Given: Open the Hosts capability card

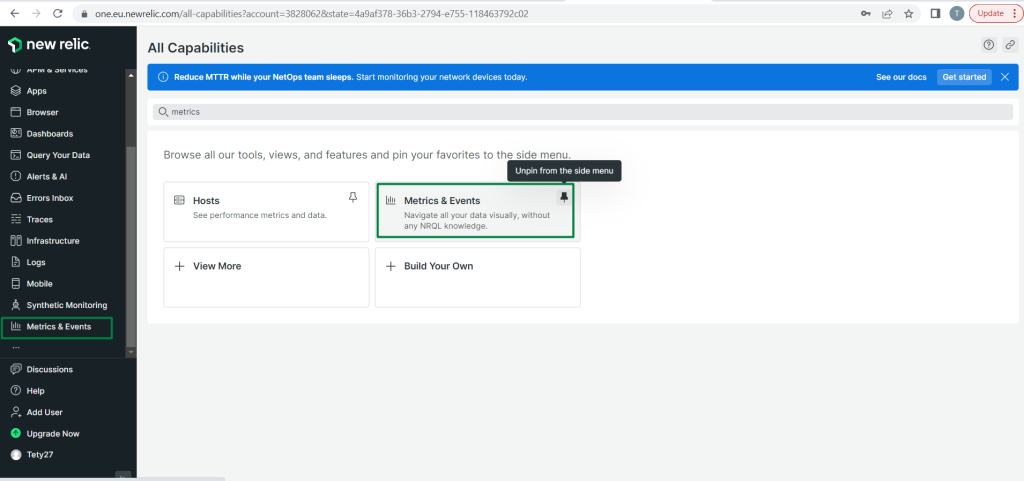Looking at the screenshot, I should pyautogui.click(x=266, y=211).
